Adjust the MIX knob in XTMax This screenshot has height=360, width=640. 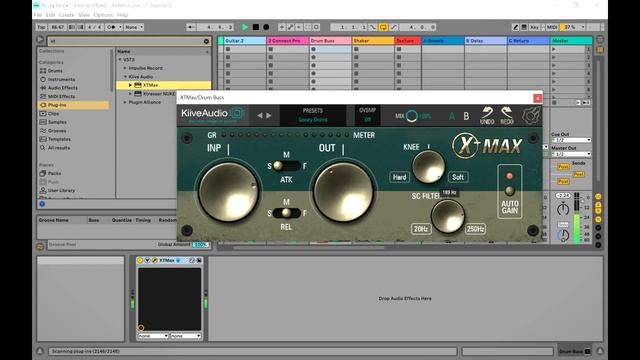411,116
